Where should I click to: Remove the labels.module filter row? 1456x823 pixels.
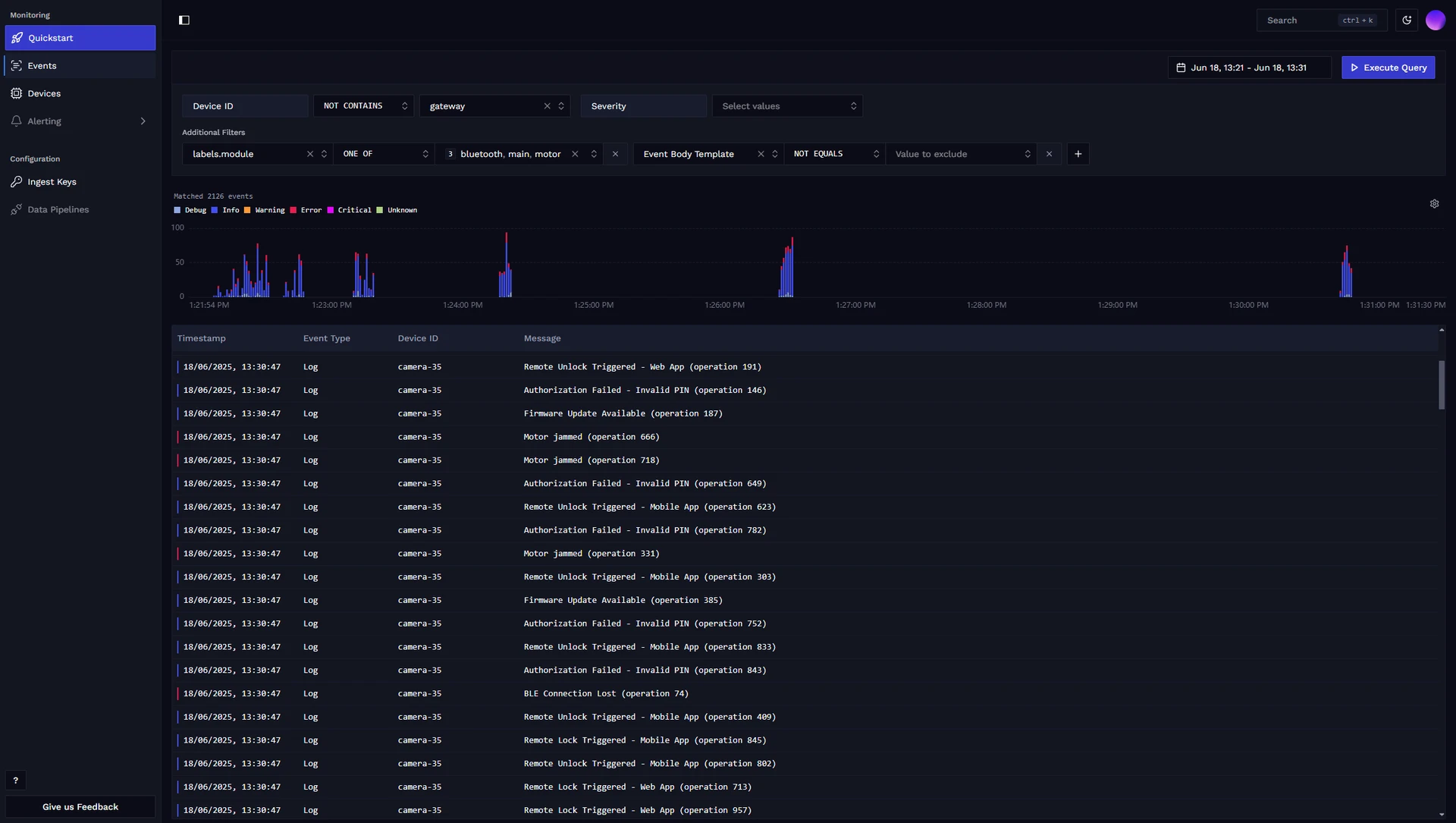[615, 154]
